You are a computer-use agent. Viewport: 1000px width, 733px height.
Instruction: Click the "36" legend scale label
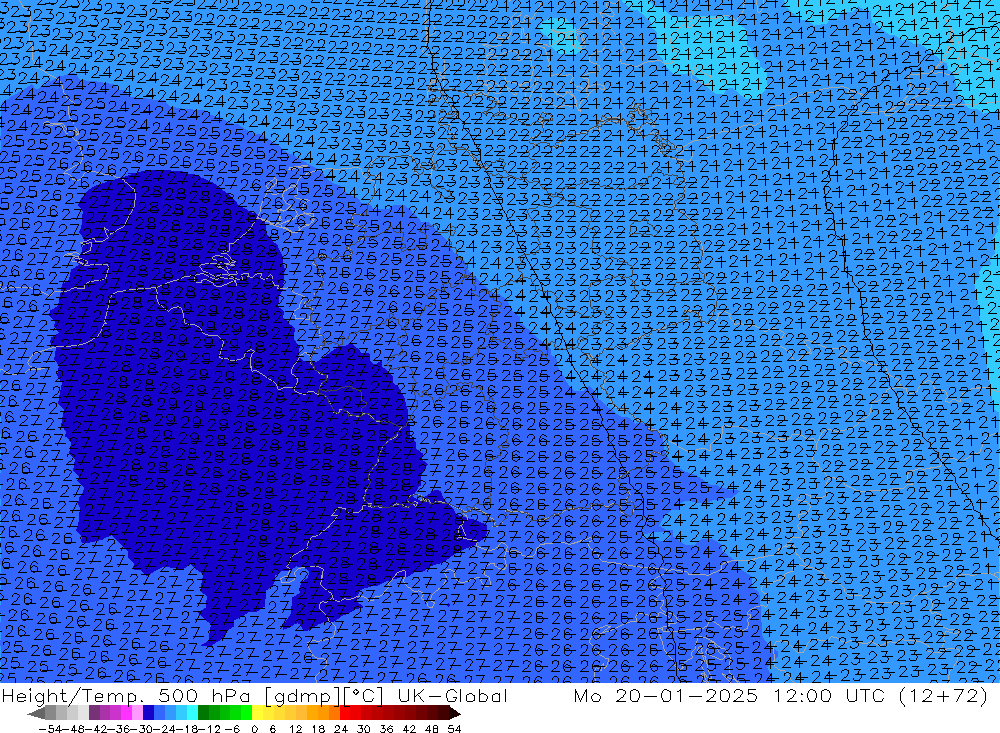coord(386,729)
